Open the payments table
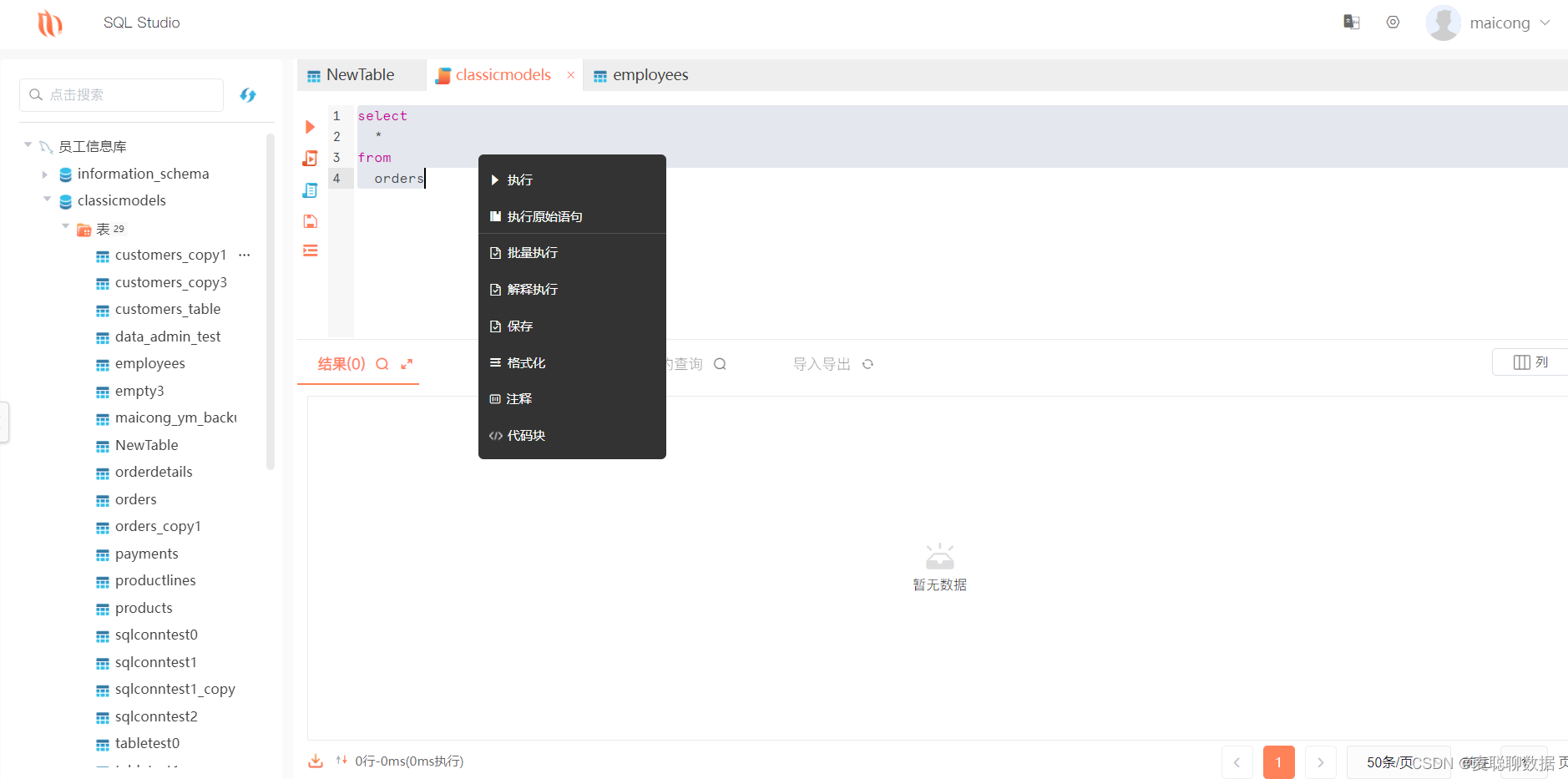 147,554
